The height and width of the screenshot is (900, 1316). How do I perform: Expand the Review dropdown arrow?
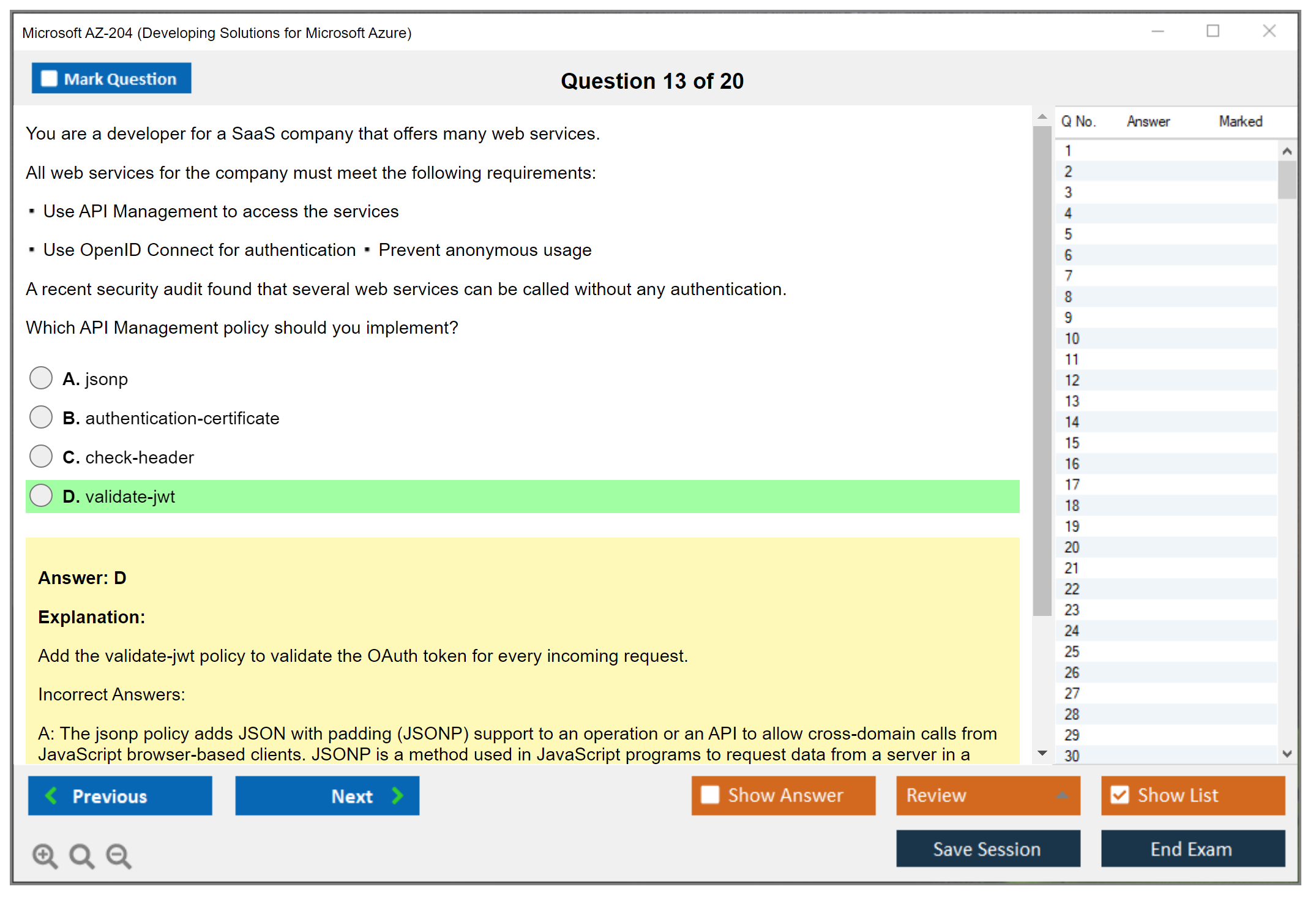click(x=1062, y=795)
